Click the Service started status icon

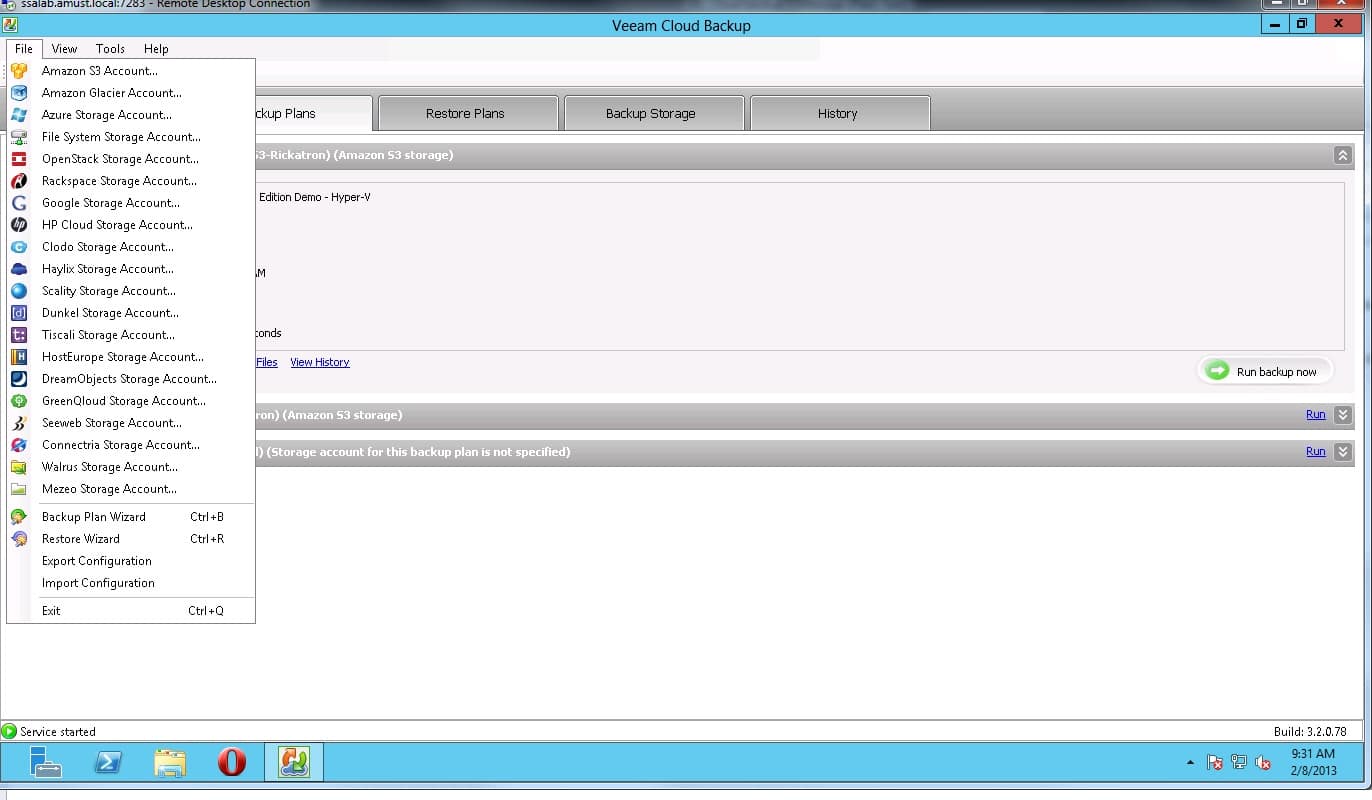tap(9, 731)
